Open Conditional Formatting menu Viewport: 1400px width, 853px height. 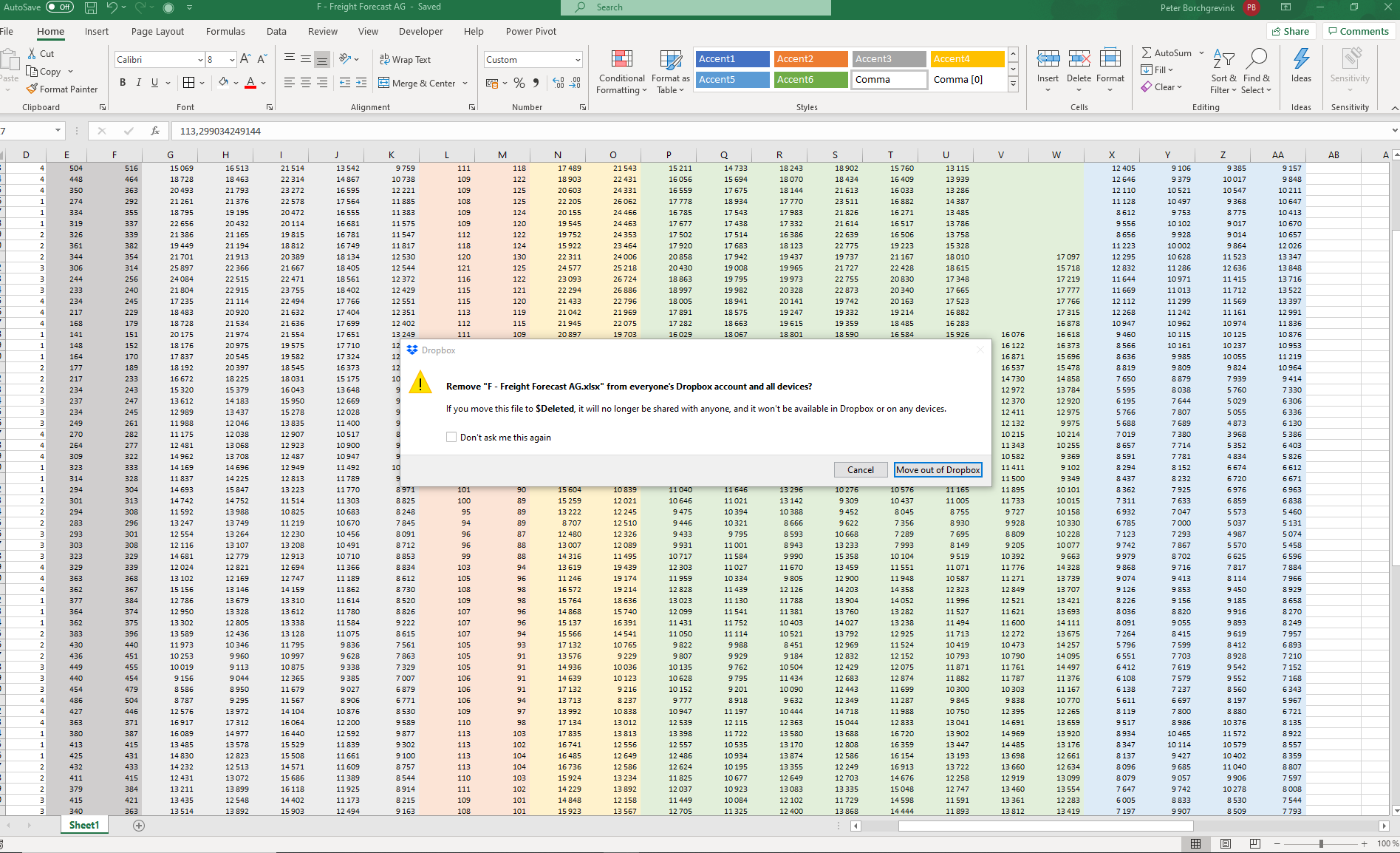pos(622,72)
